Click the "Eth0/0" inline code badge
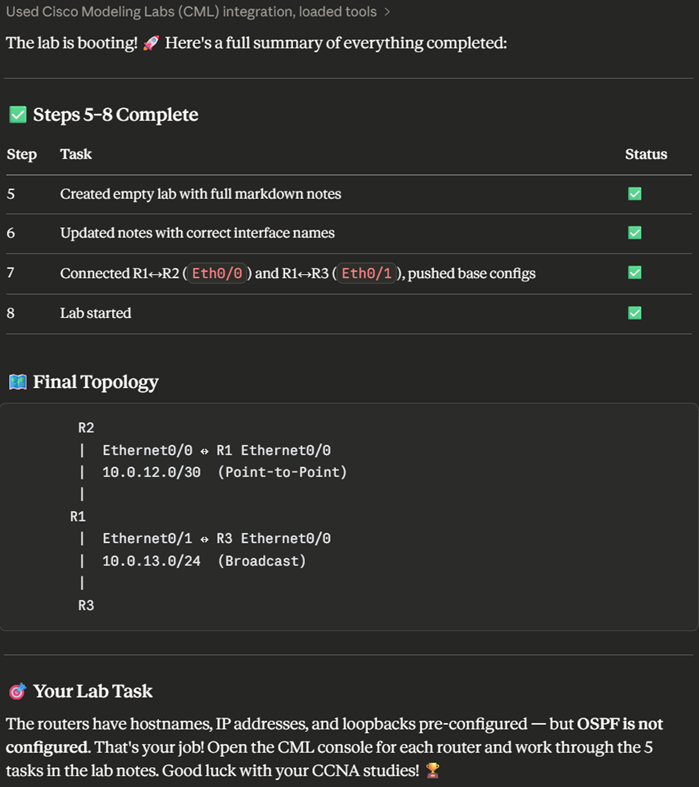 tap(217, 273)
